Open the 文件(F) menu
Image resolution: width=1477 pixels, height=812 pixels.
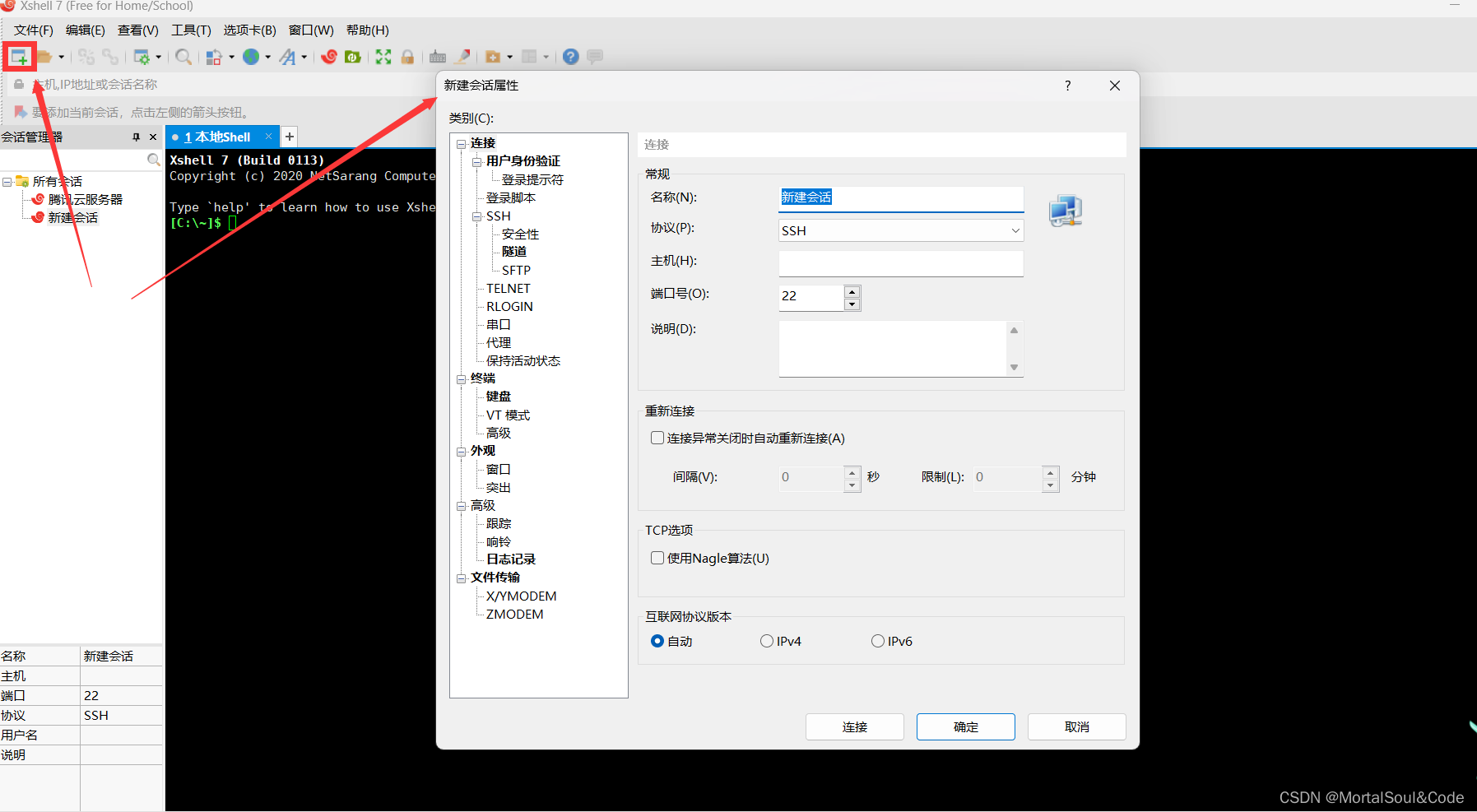click(x=34, y=30)
